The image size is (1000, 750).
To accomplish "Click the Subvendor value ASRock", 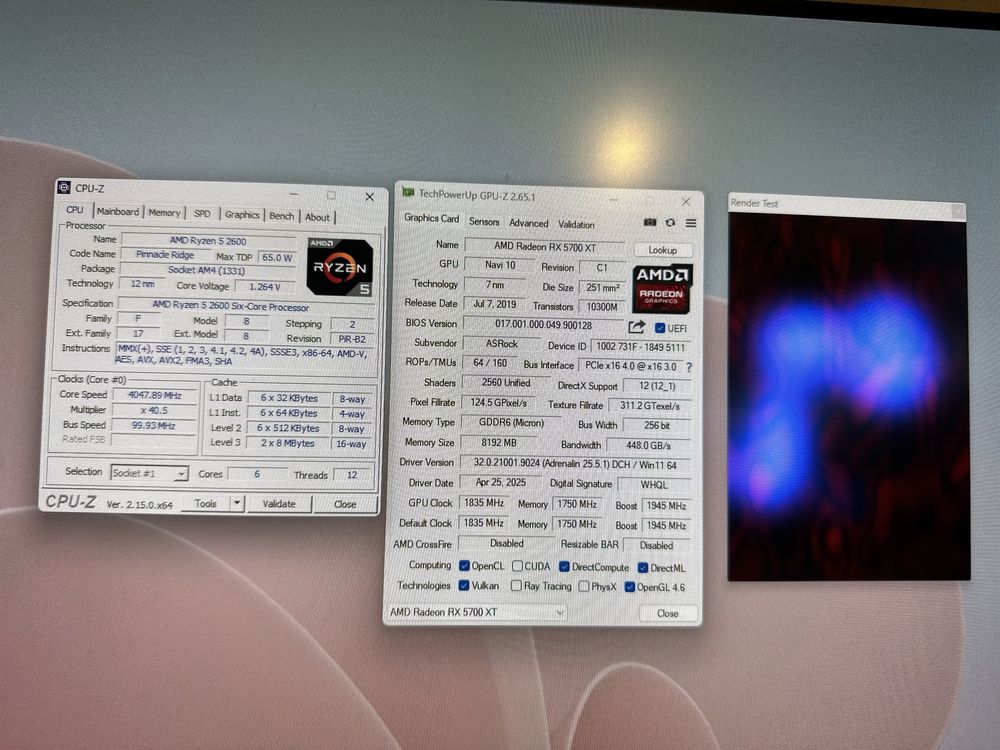I will [502, 343].
